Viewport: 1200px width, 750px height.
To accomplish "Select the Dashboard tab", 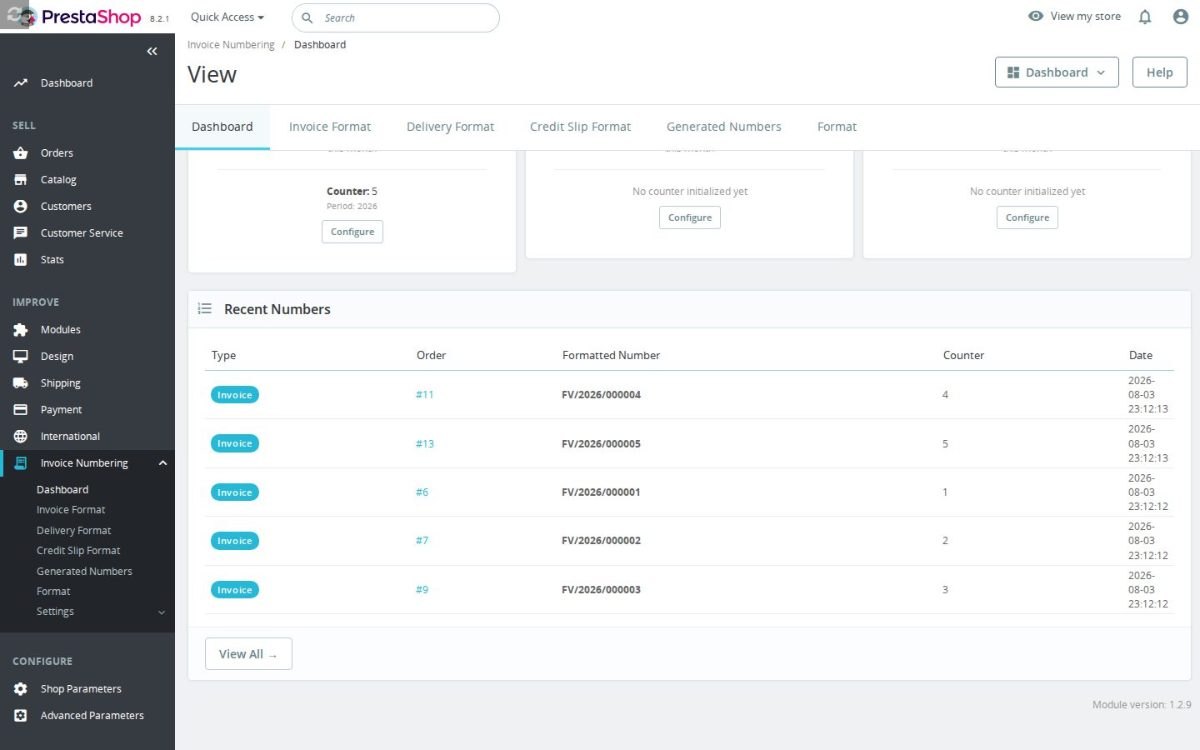I will tap(222, 127).
